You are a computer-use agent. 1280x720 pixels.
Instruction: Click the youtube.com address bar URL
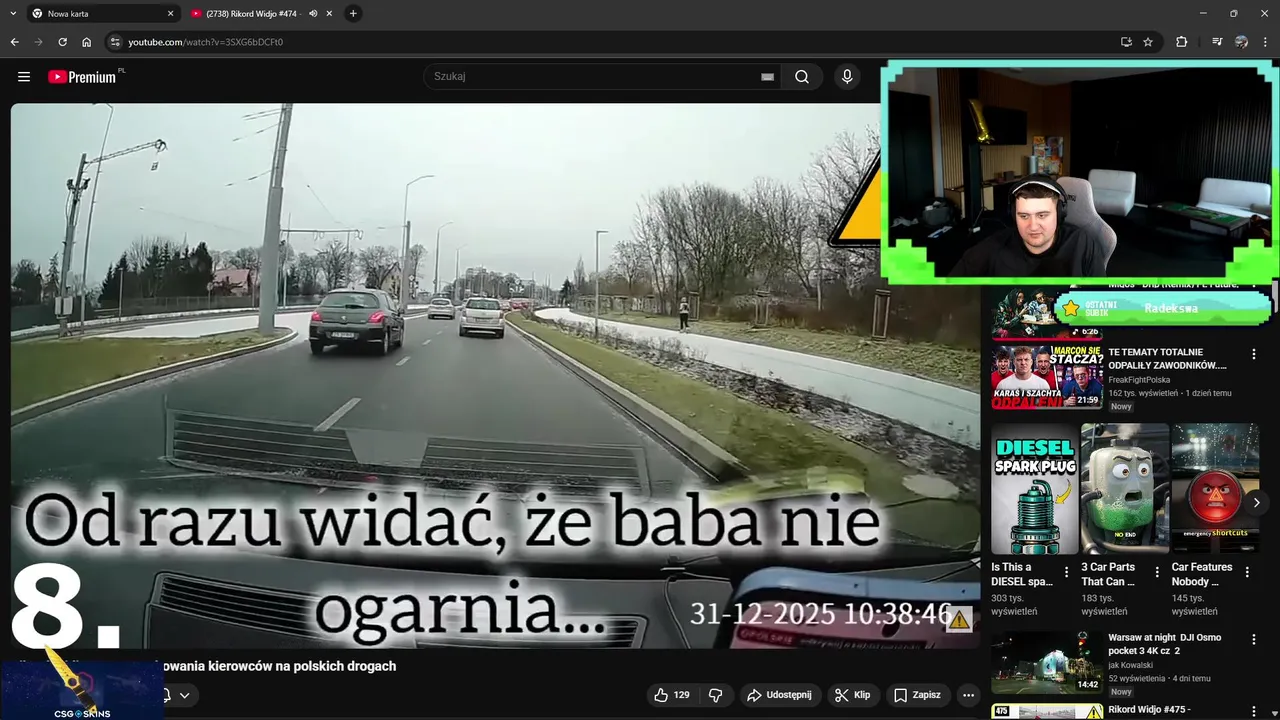[205, 42]
